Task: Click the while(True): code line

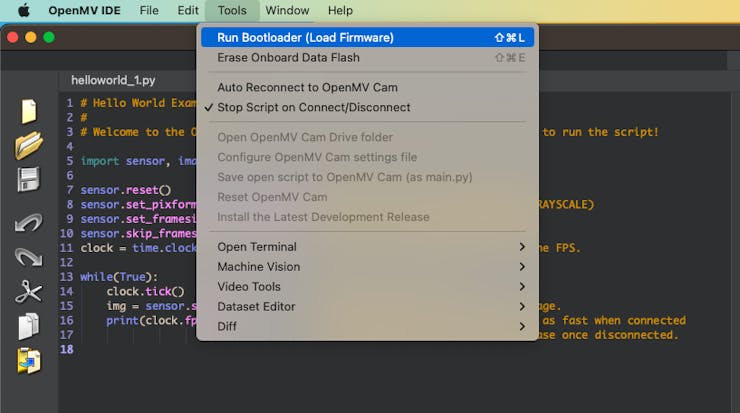Action: point(119,277)
